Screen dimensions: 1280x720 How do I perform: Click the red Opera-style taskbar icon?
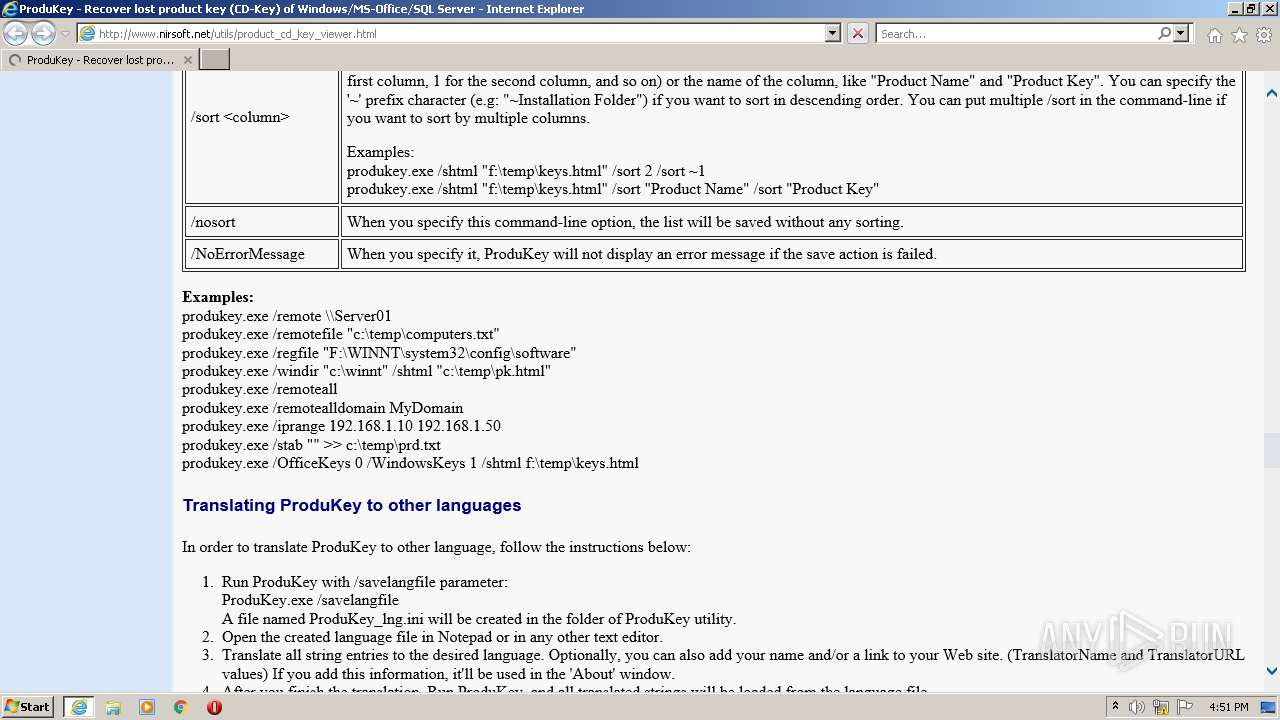[x=214, y=707]
